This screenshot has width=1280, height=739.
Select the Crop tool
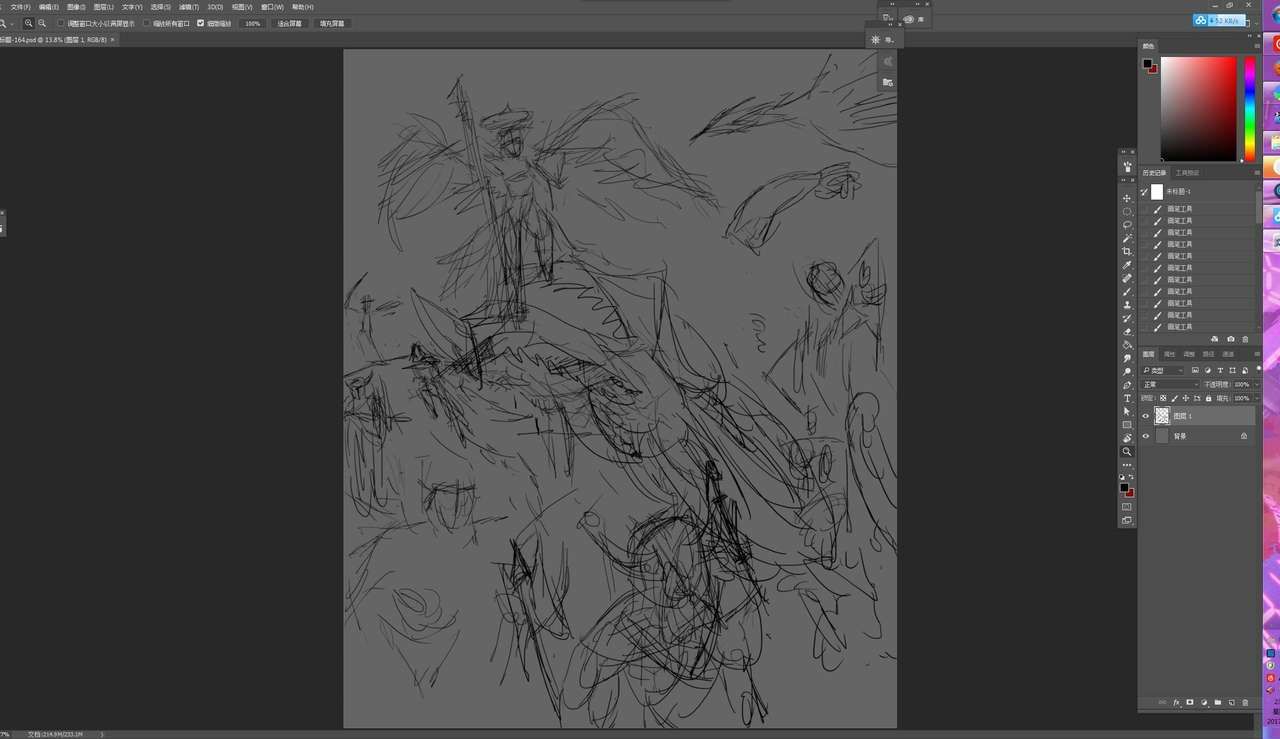coord(1127,251)
